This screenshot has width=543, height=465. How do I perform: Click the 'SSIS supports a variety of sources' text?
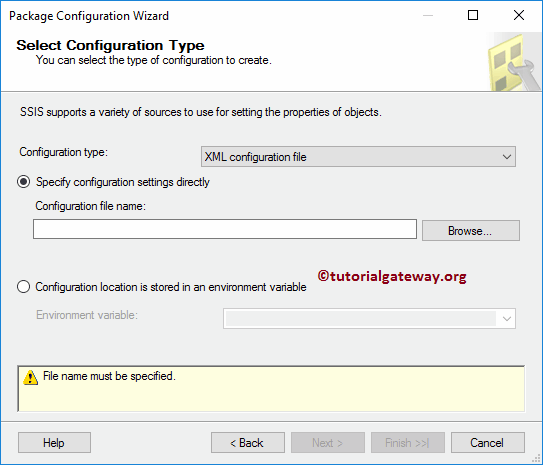point(201,112)
